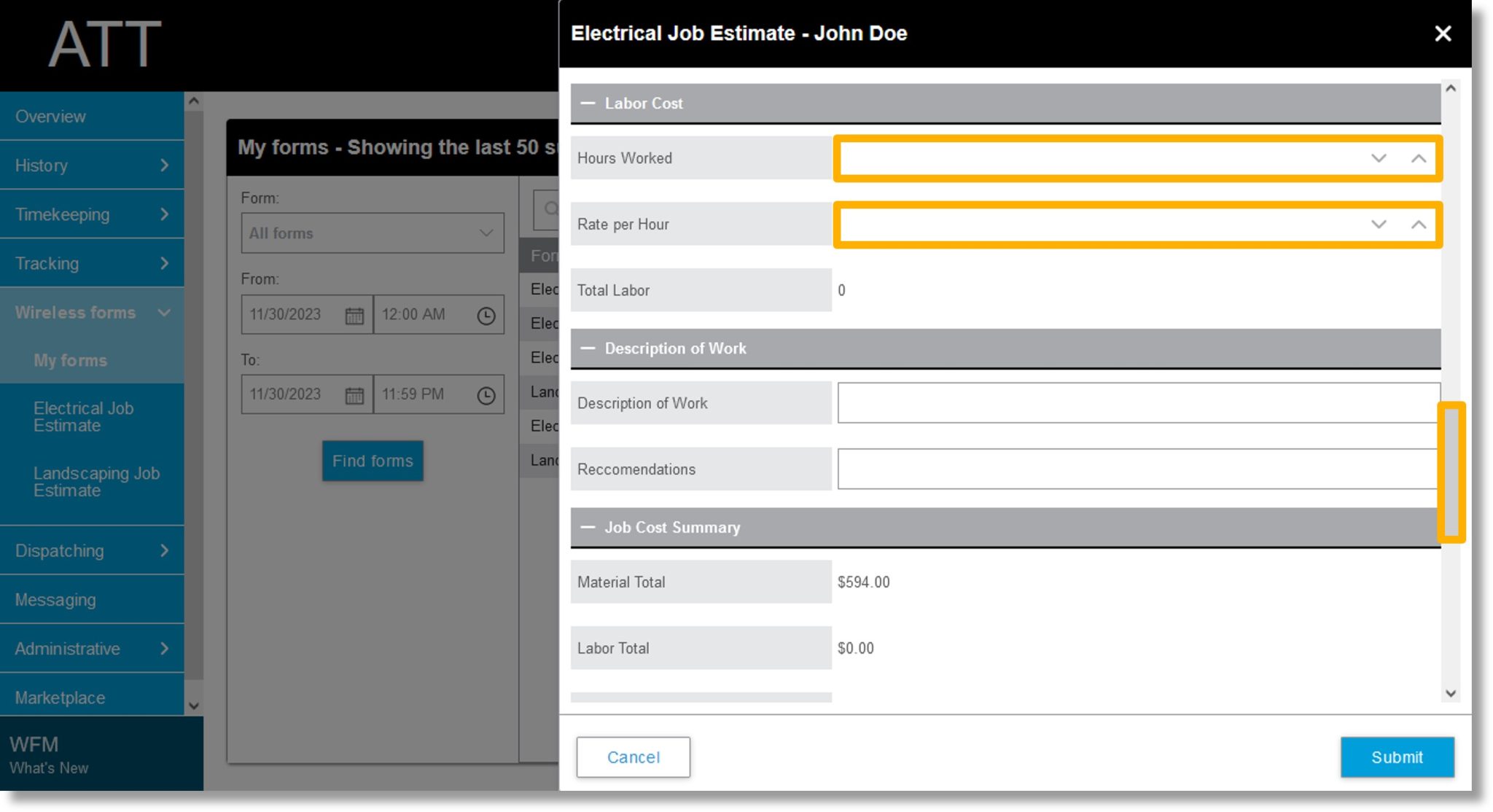Screen dimensions: 1493x812
Task: Cancel the job estimate form
Action: tap(633, 757)
